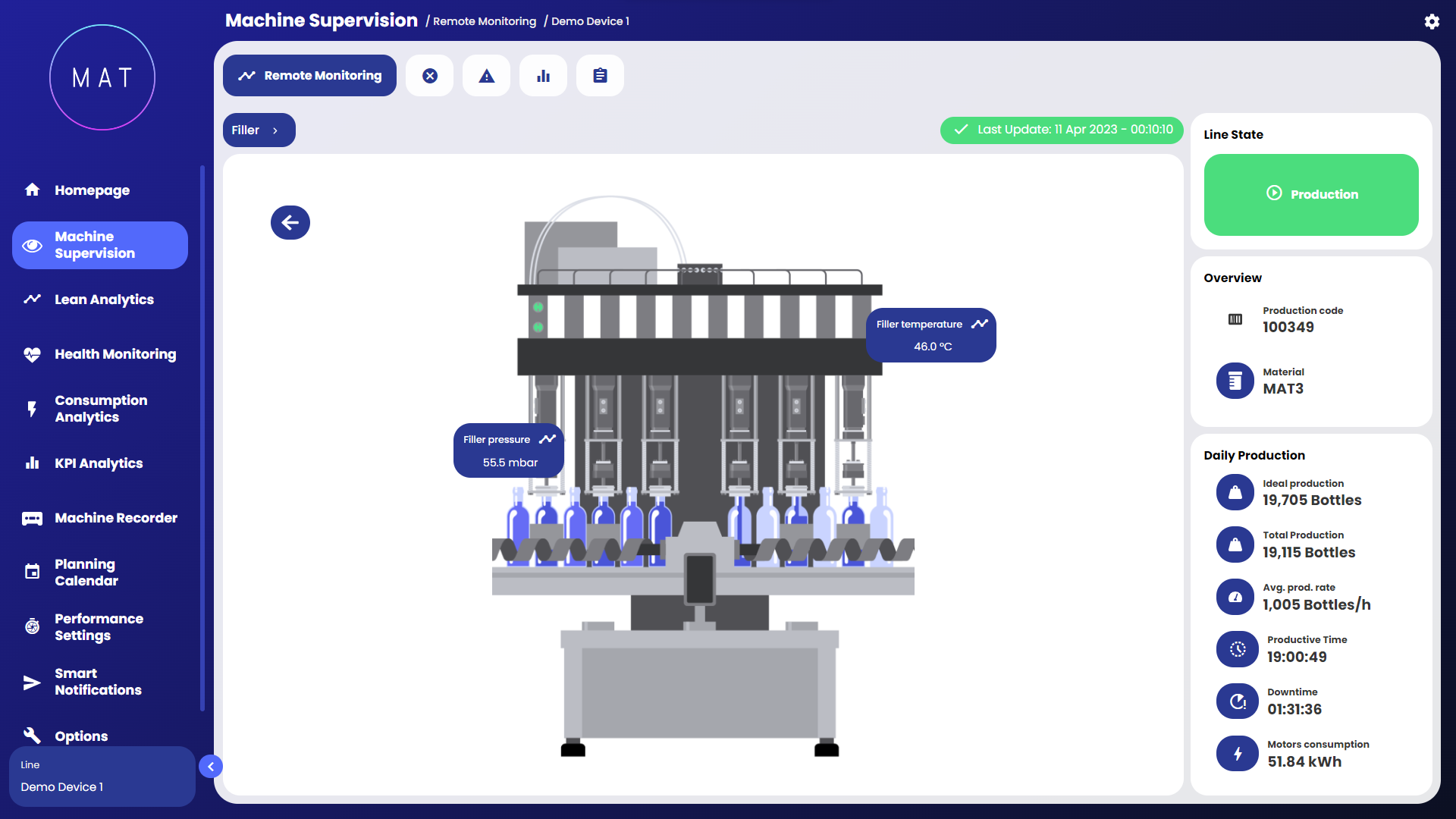Open Filler pressure trend chart icon
Image resolution: width=1456 pixels, height=819 pixels.
tap(547, 439)
